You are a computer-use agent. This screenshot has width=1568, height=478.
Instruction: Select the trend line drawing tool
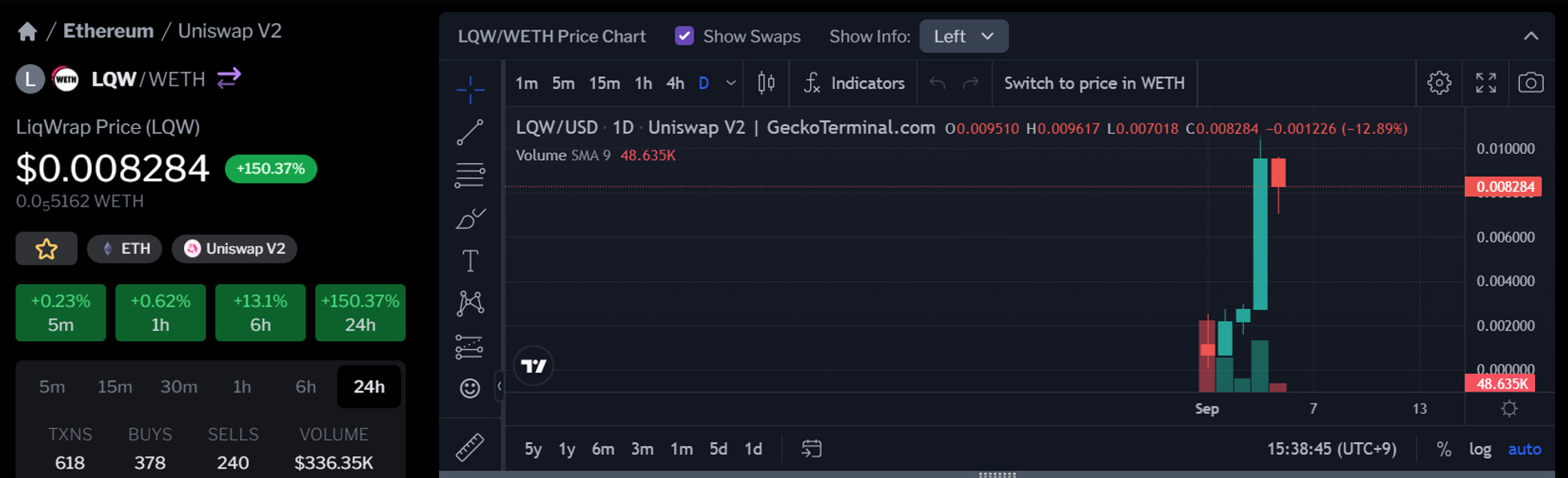470,132
